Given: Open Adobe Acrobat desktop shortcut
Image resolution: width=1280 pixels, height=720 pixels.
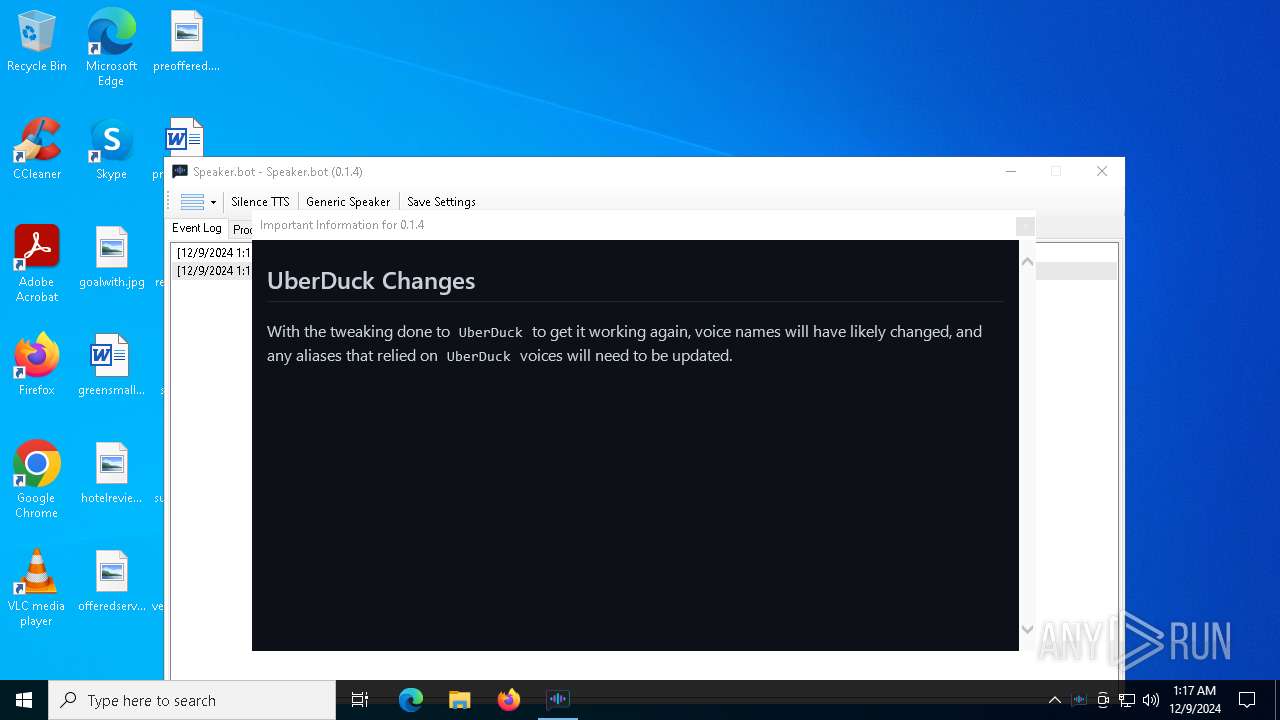Looking at the screenshot, I should tap(37, 264).
